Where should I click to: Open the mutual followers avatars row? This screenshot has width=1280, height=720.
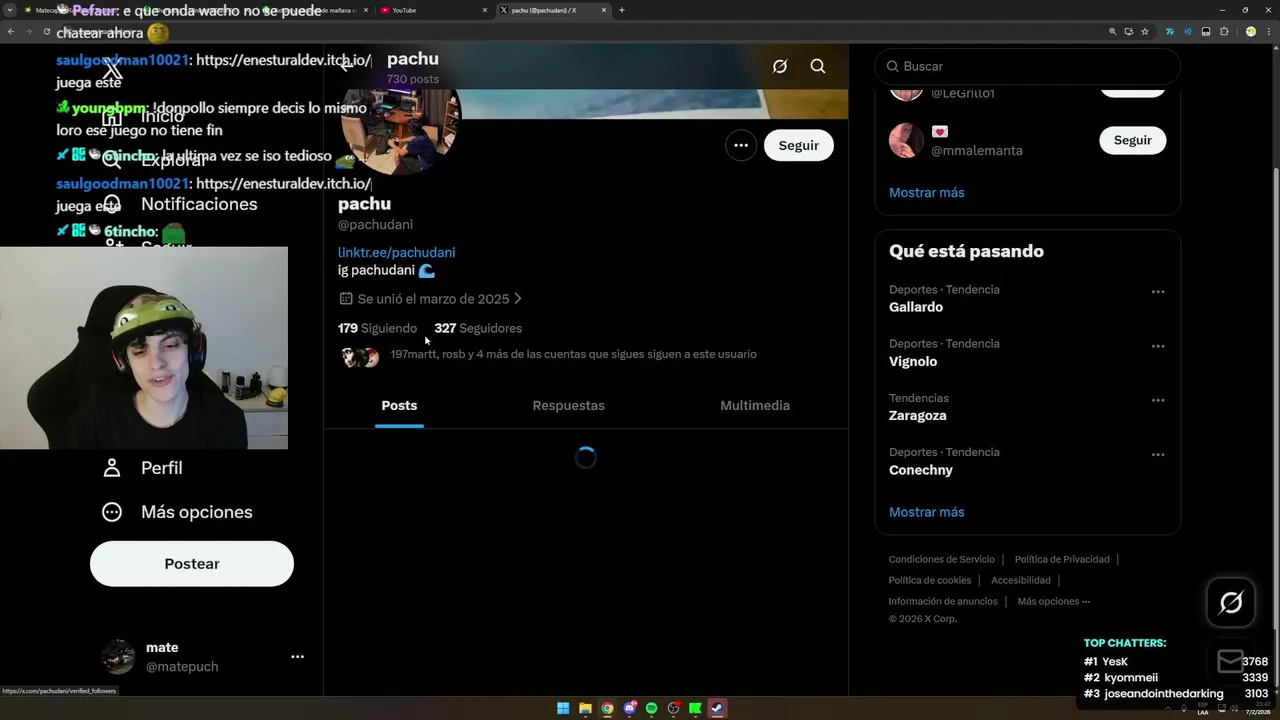(360, 357)
